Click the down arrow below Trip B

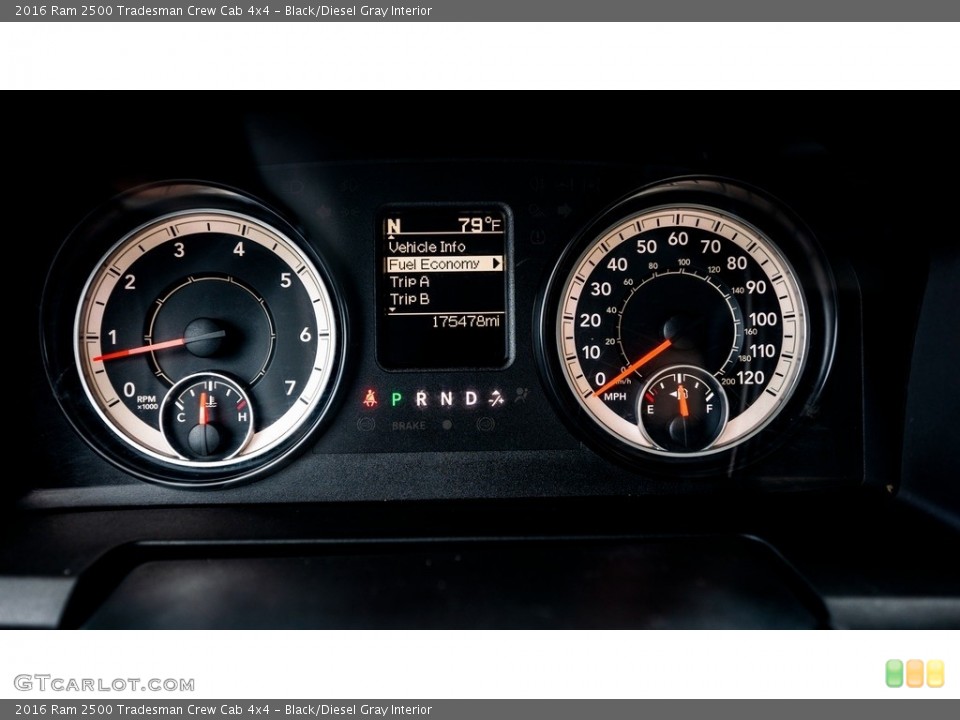pos(392,310)
